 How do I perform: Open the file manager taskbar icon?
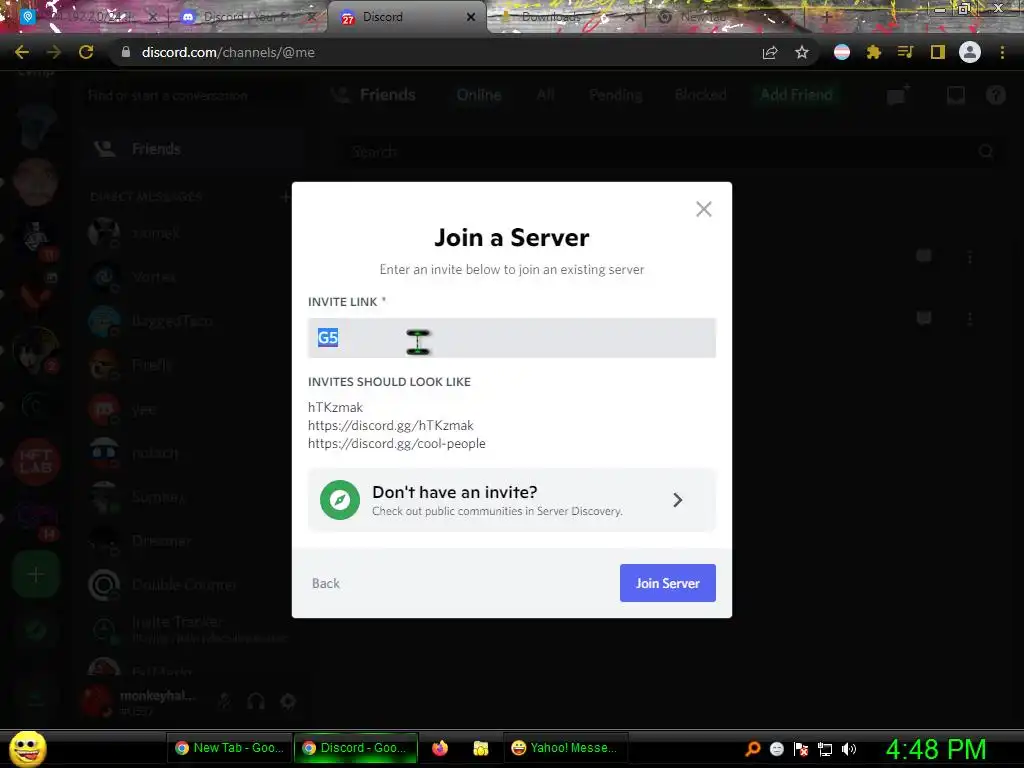click(x=481, y=748)
